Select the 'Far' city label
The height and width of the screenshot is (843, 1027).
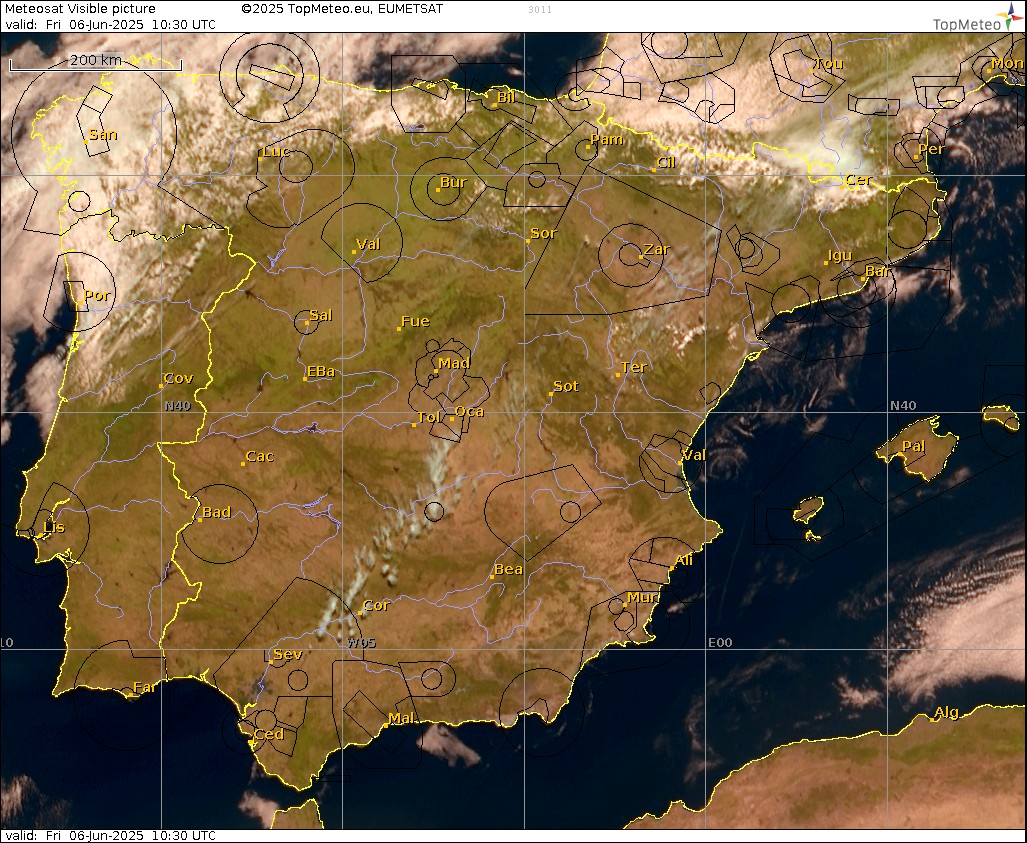(145, 686)
